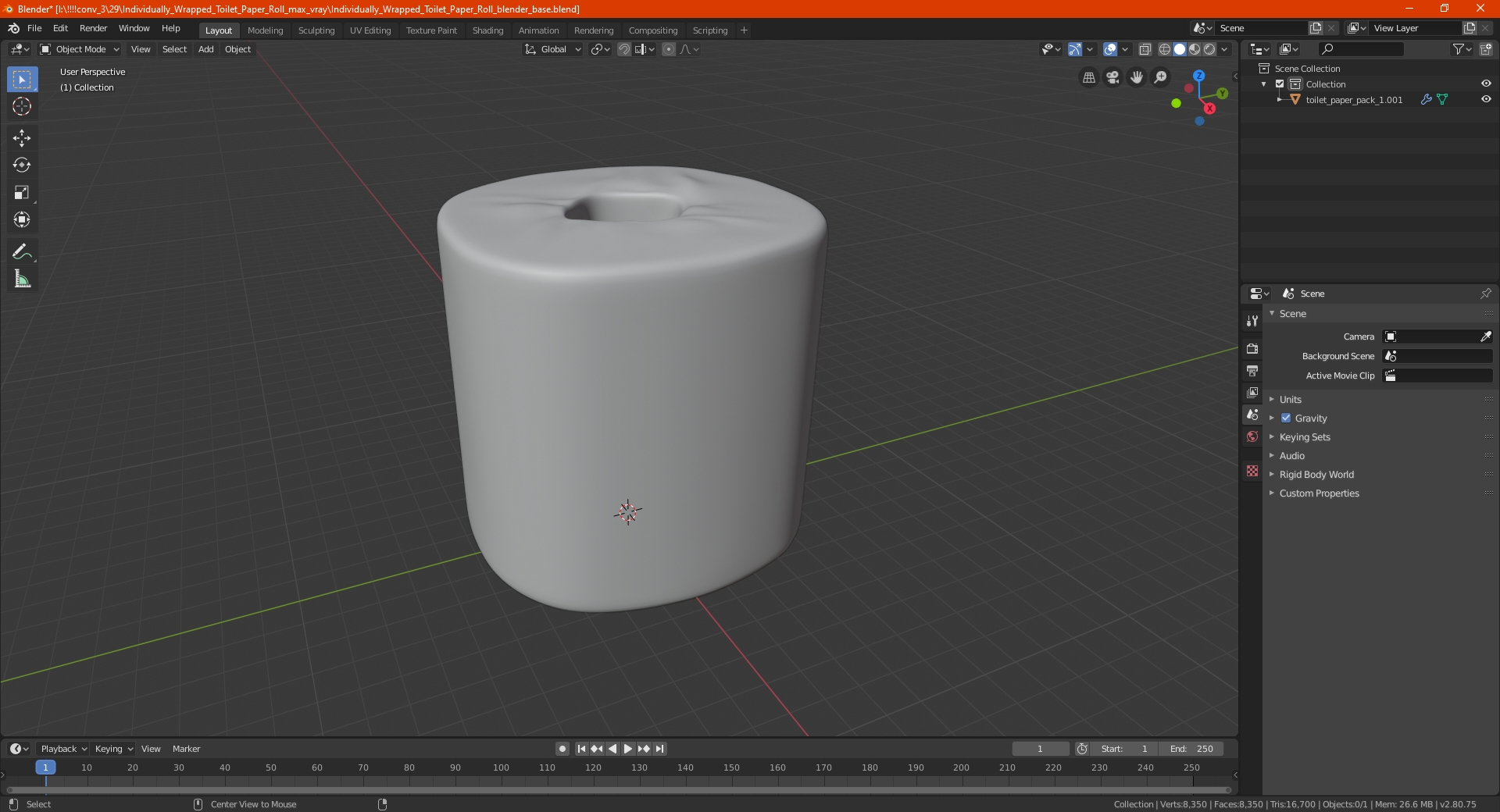This screenshot has height=812, width=1500.
Task: Open Object Mode dropdown
Action: 80,49
